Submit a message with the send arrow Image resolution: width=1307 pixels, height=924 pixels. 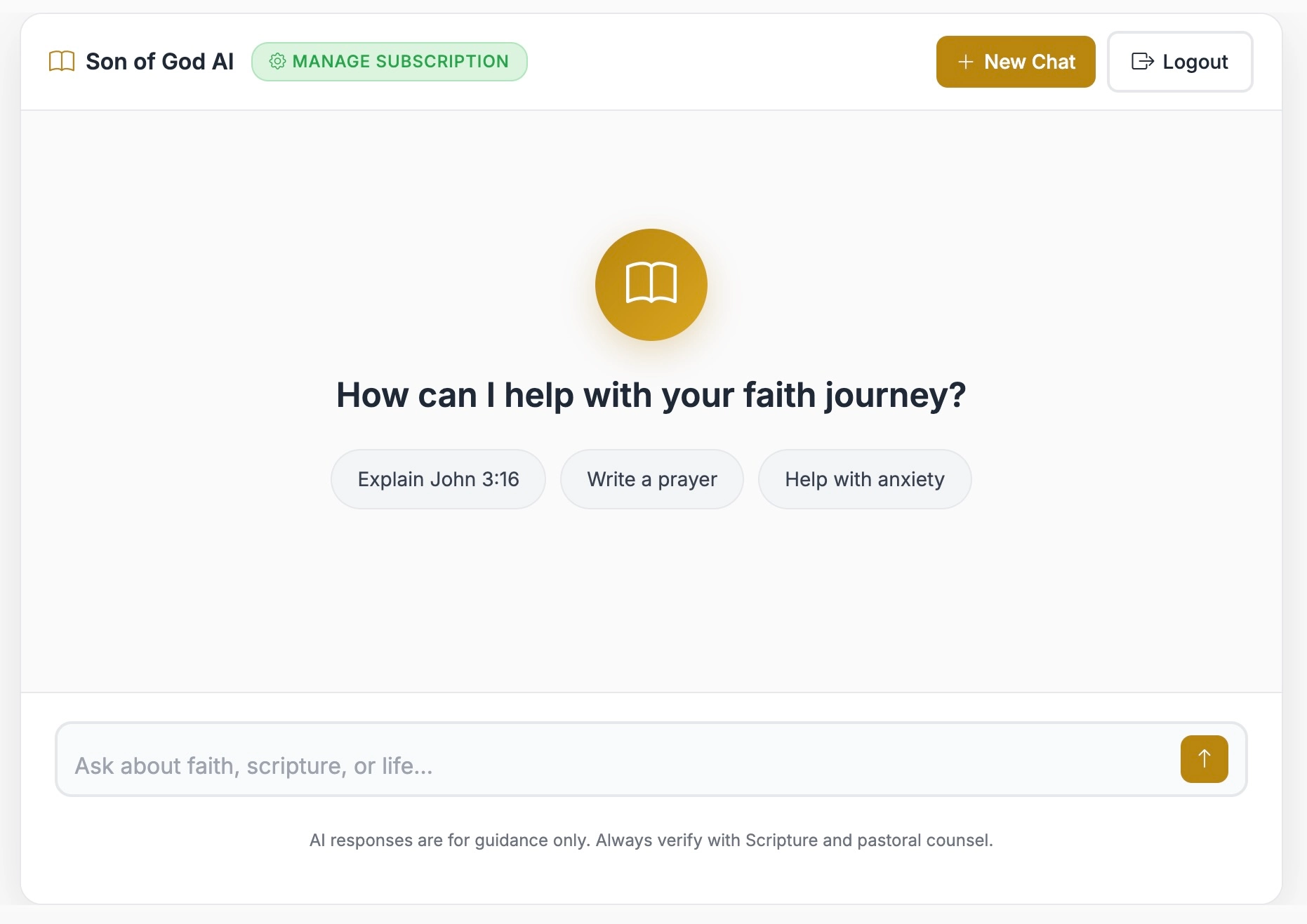tap(1204, 758)
